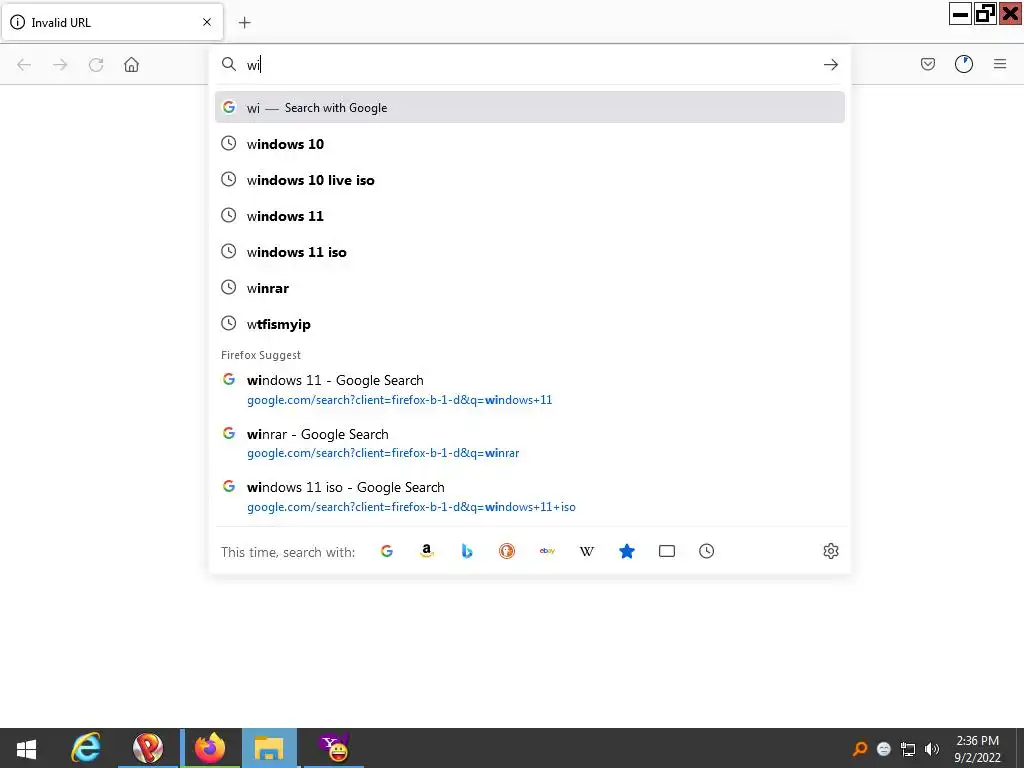
Task: Select 'wtfismyip' history suggestion
Action: pos(530,323)
